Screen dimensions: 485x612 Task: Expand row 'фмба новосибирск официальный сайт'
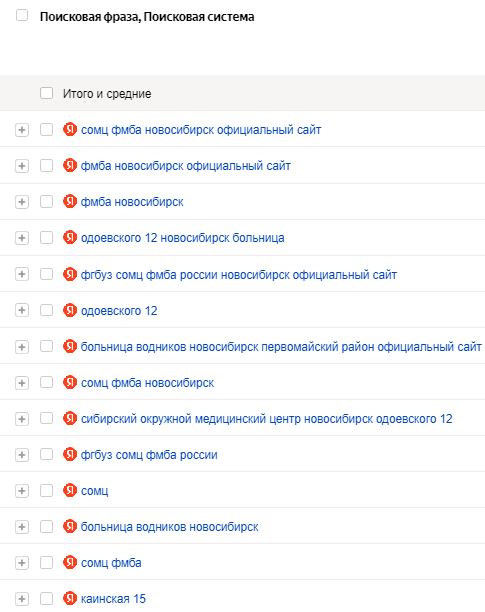pos(22,166)
